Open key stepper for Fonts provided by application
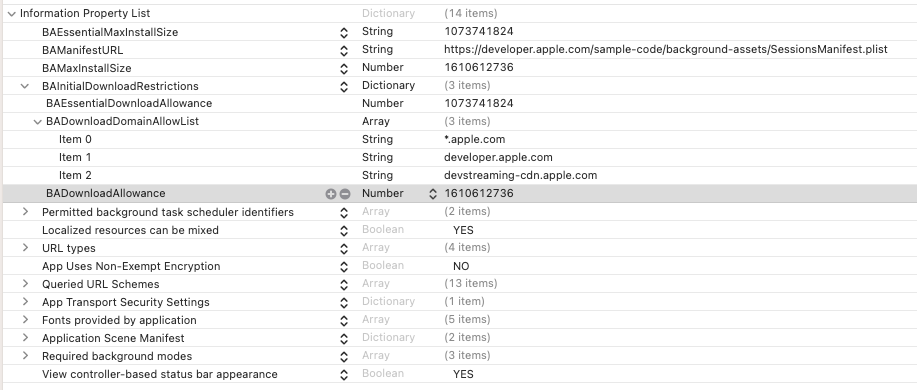This screenshot has width=917, height=390. 344,321
